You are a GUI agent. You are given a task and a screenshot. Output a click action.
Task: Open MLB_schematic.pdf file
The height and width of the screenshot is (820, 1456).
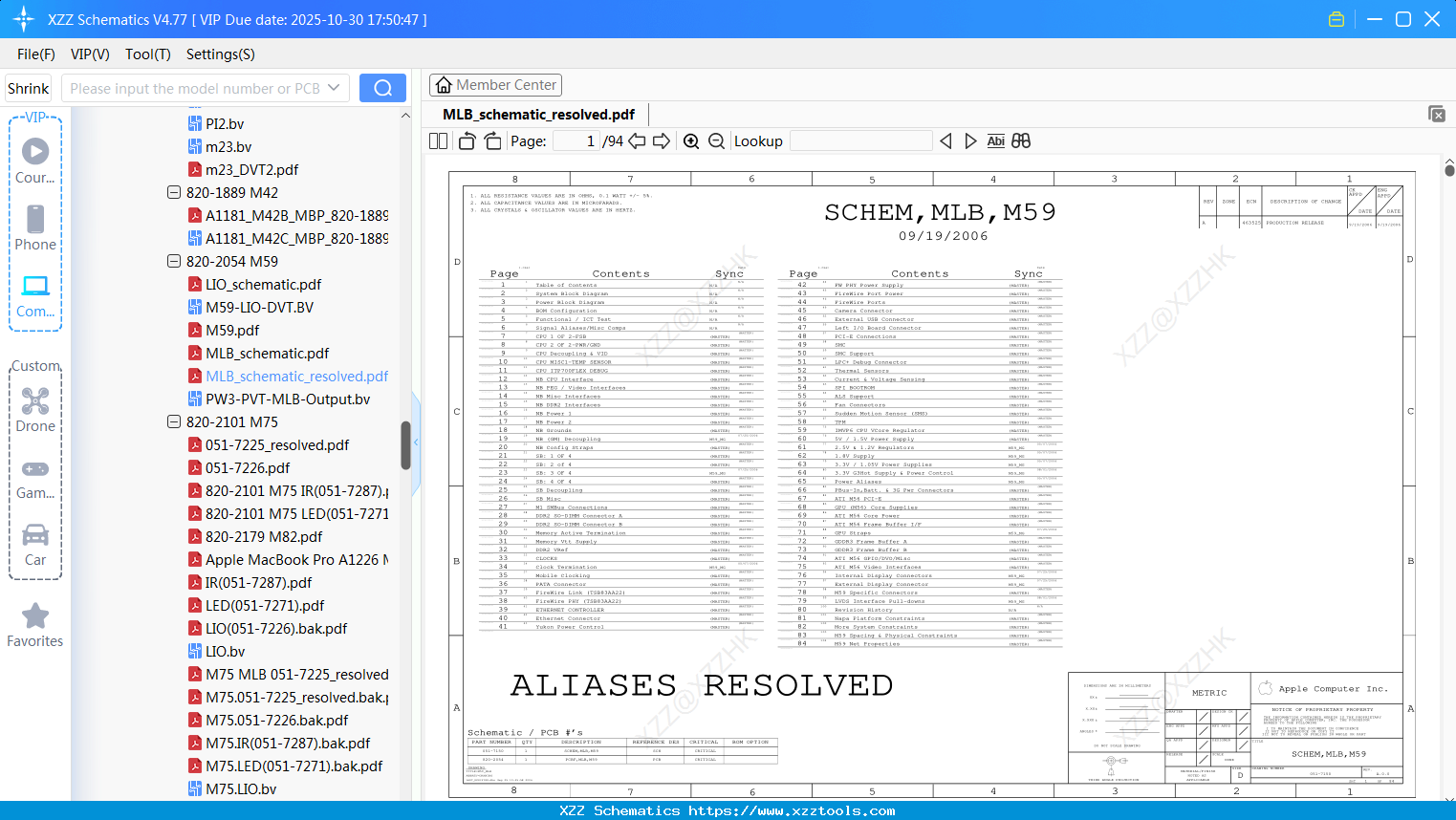267,353
